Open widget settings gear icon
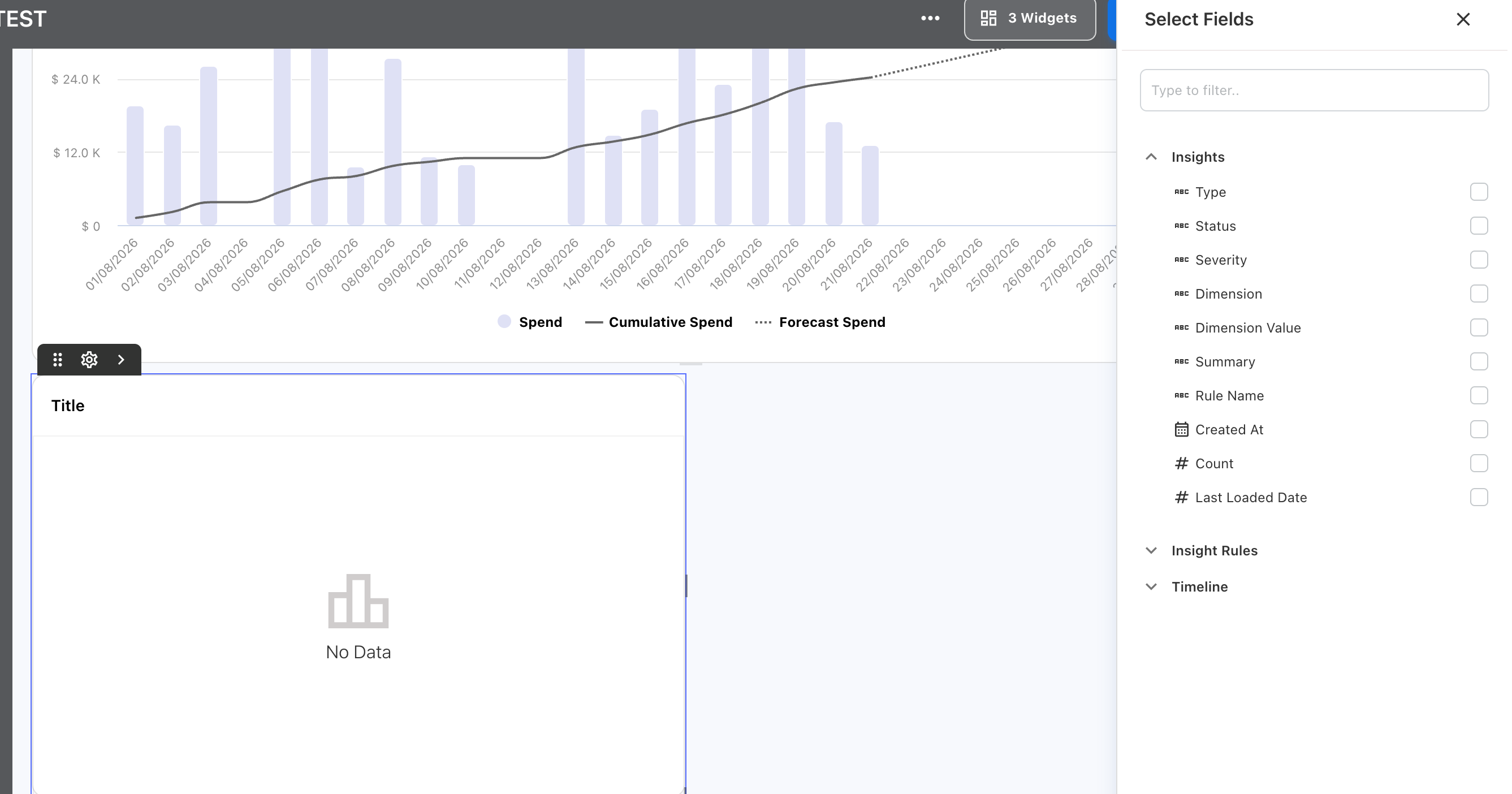The width and height of the screenshot is (1512, 794). click(x=89, y=360)
